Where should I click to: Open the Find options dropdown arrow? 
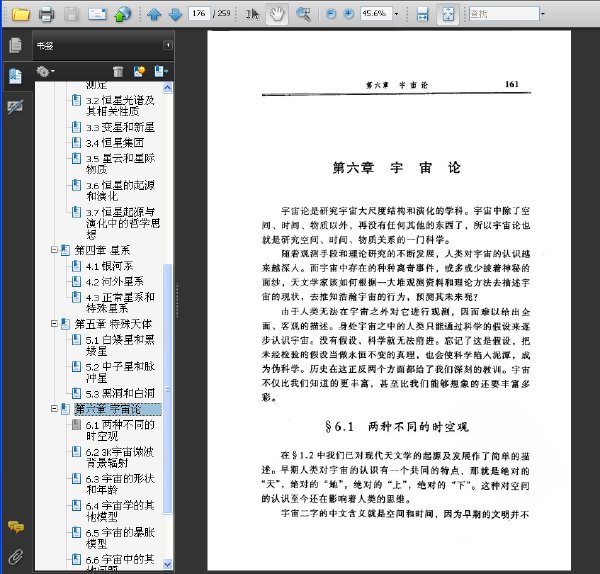[x=543, y=14]
